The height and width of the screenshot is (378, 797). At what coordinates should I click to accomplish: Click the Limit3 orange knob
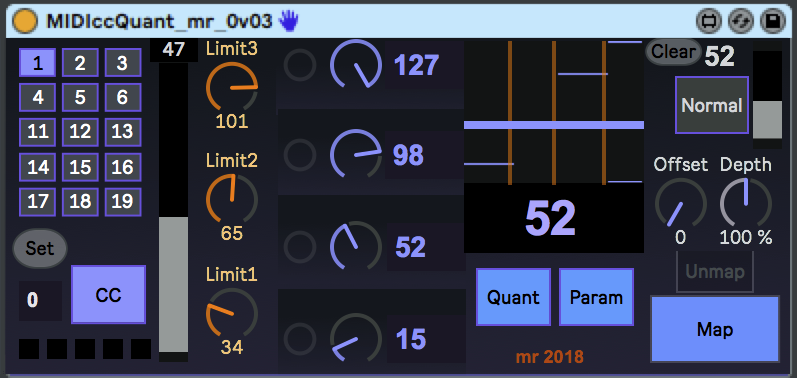pos(231,86)
